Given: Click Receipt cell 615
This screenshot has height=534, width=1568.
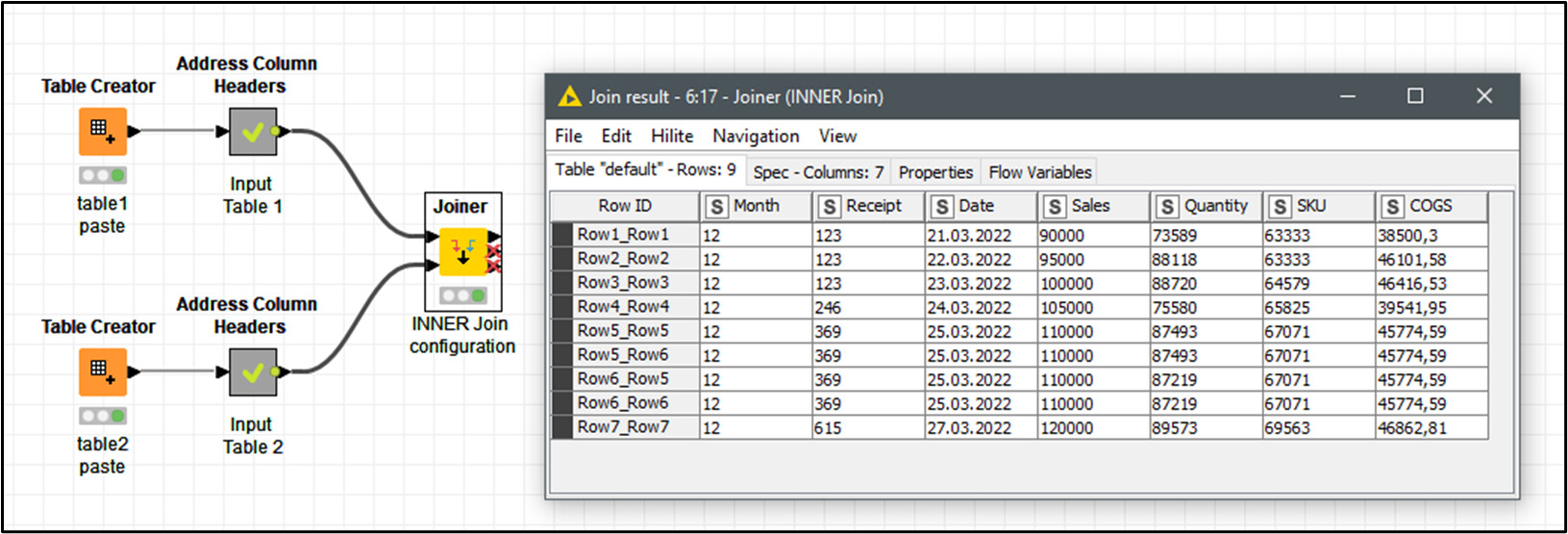Looking at the screenshot, I should [x=868, y=427].
